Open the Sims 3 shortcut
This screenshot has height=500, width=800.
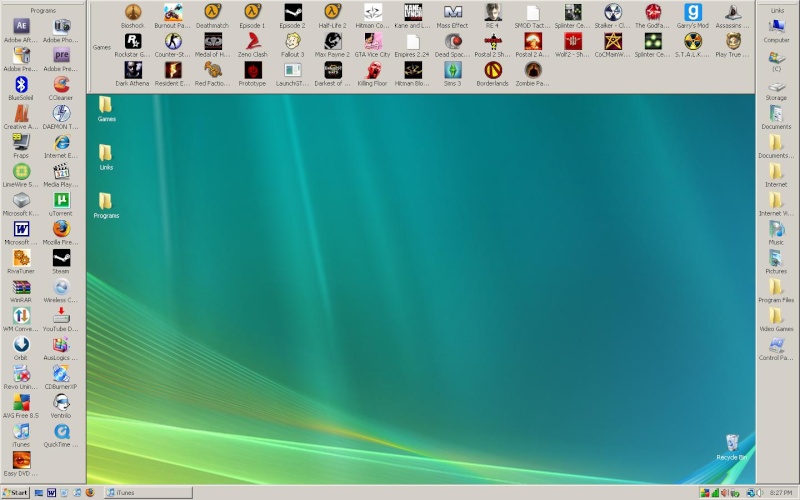pyautogui.click(x=453, y=73)
